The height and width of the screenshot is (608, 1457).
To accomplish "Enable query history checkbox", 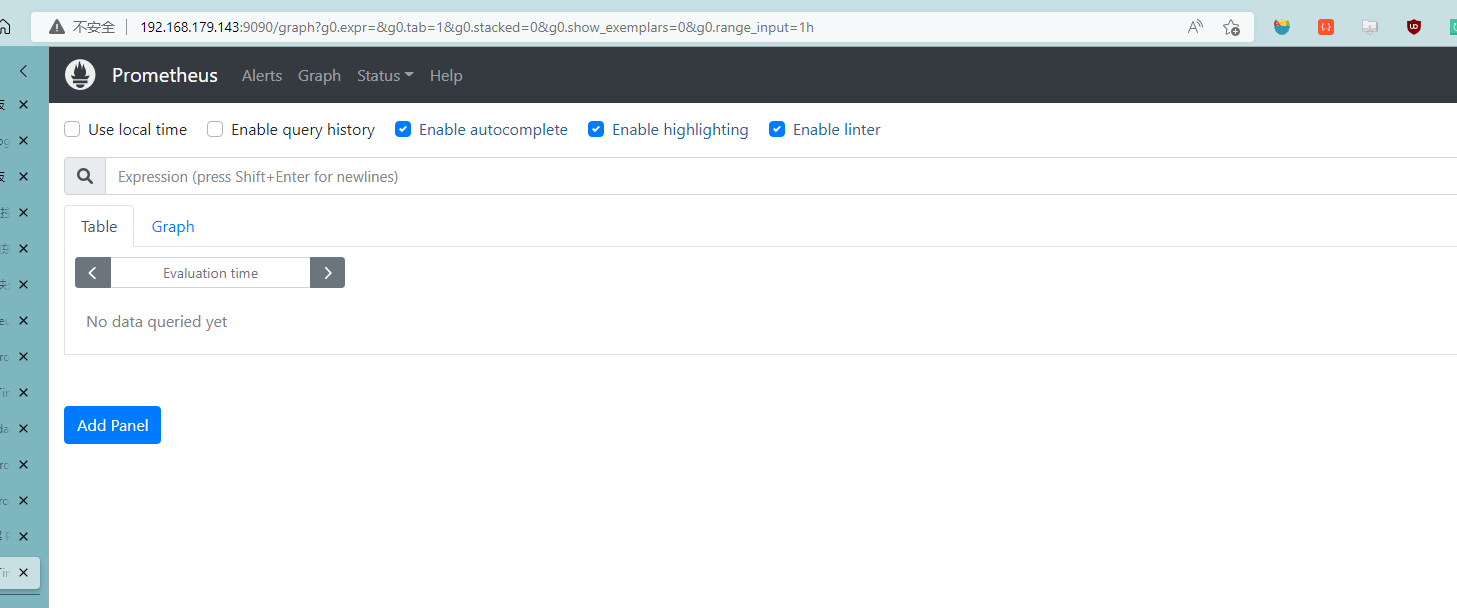I will point(215,129).
